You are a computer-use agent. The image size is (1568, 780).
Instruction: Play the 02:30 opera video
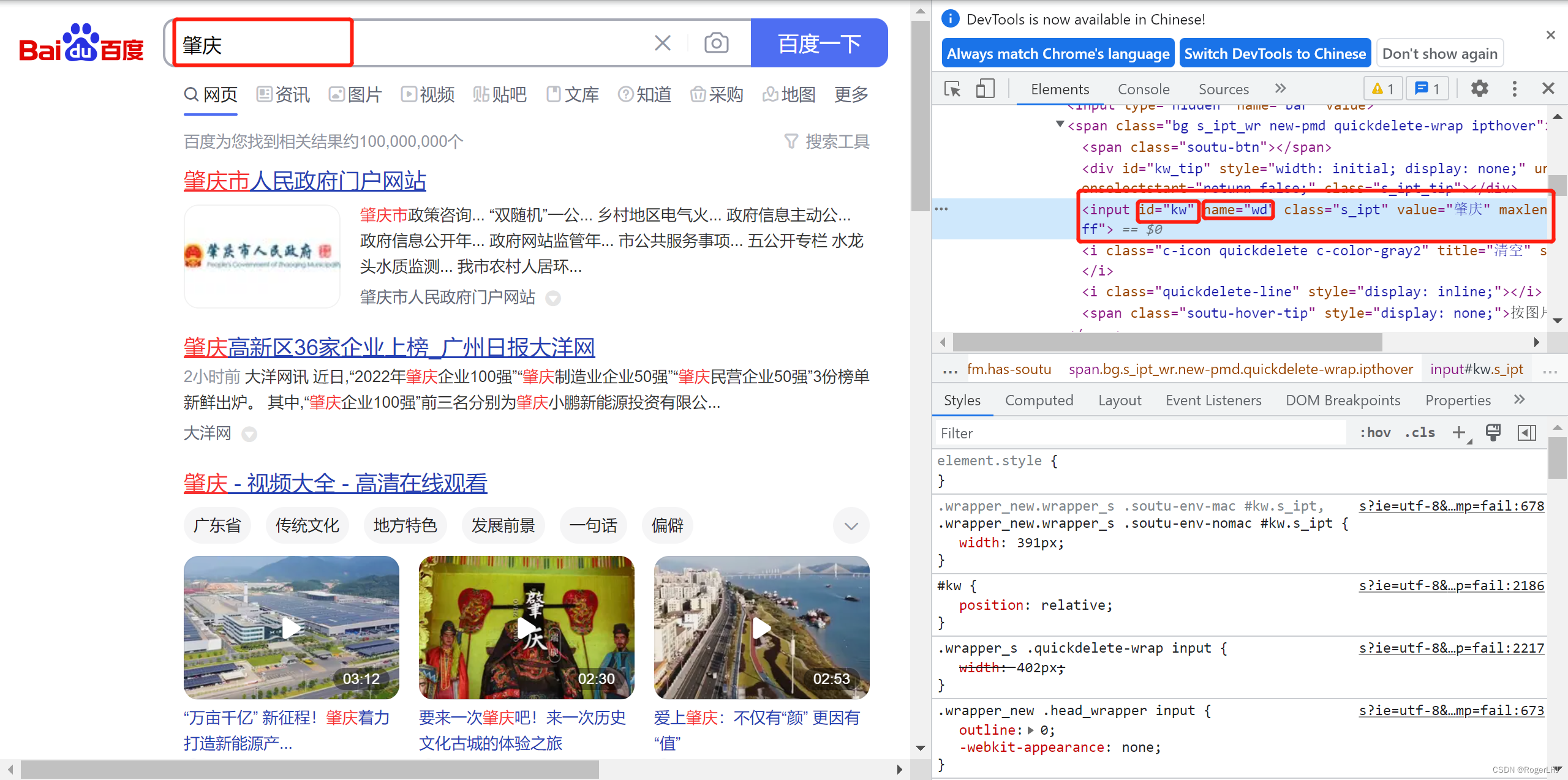pos(527,628)
